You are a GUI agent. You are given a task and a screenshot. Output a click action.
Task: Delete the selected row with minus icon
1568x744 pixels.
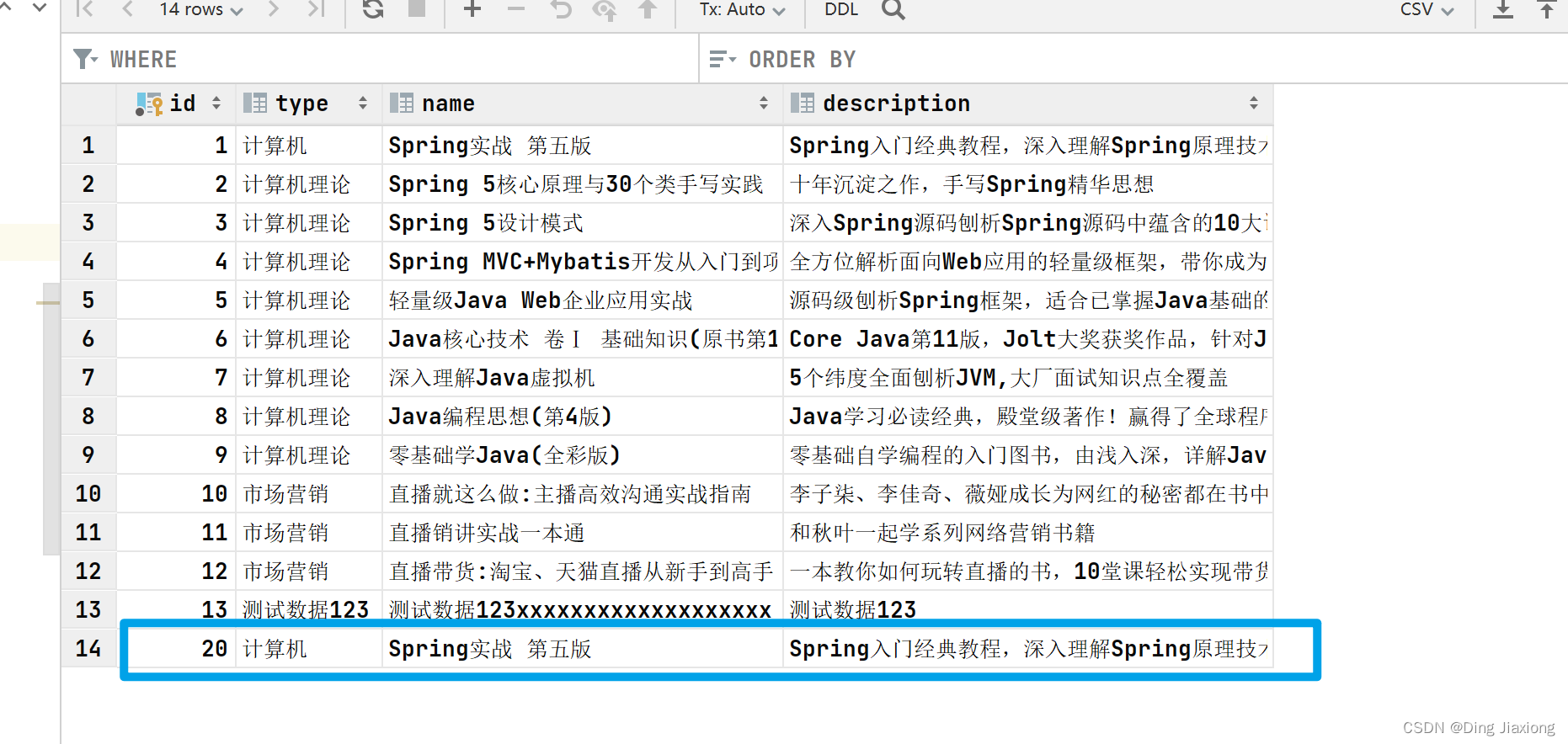tap(516, 9)
